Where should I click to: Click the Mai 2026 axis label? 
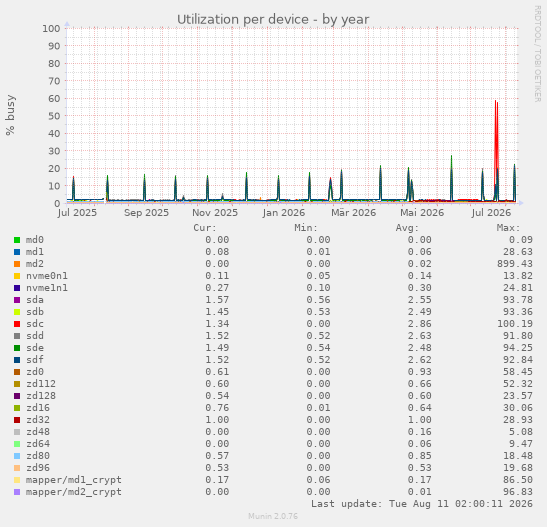pyautogui.click(x=422, y=213)
